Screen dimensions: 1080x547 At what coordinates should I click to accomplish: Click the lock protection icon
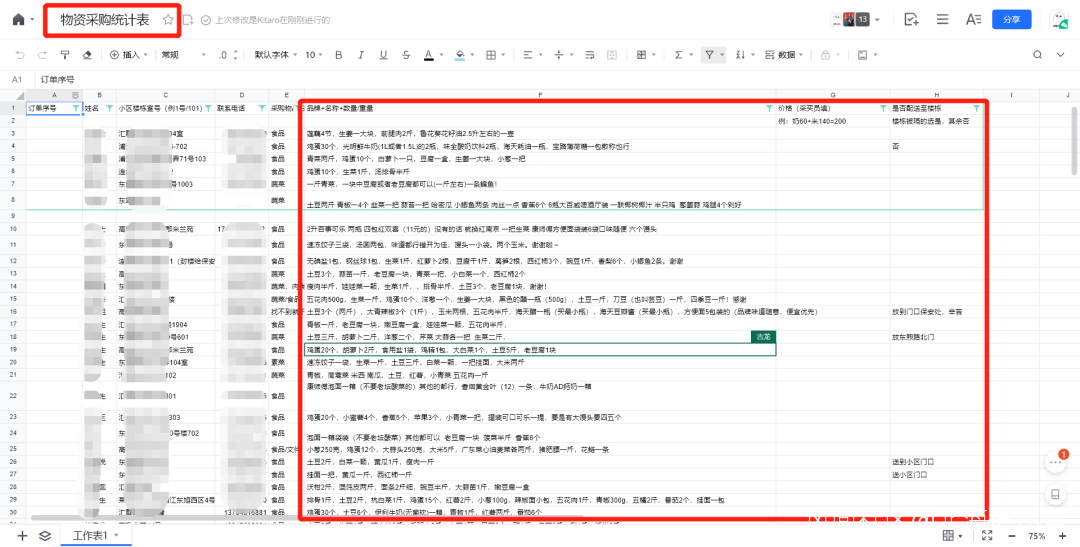tap(824, 55)
